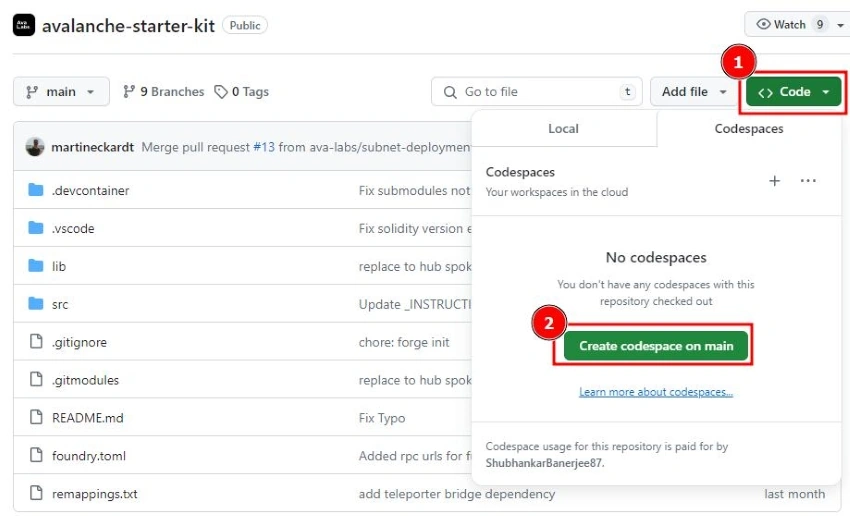The image size is (850, 516).
Task: View the 9 Branches list
Action: pyautogui.click(x=164, y=92)
